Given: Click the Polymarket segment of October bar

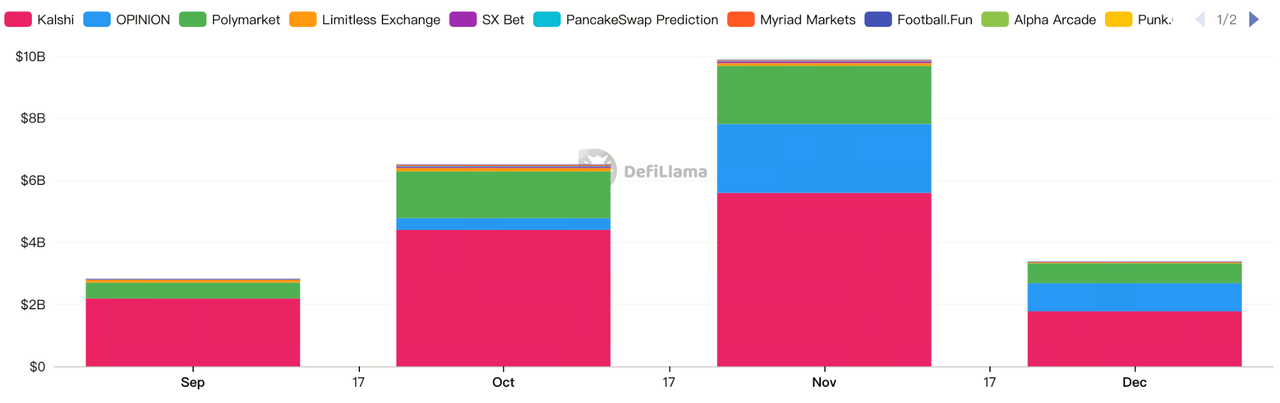Looking at the screenshot, I should pyautogui.click(x=503, y=195).
